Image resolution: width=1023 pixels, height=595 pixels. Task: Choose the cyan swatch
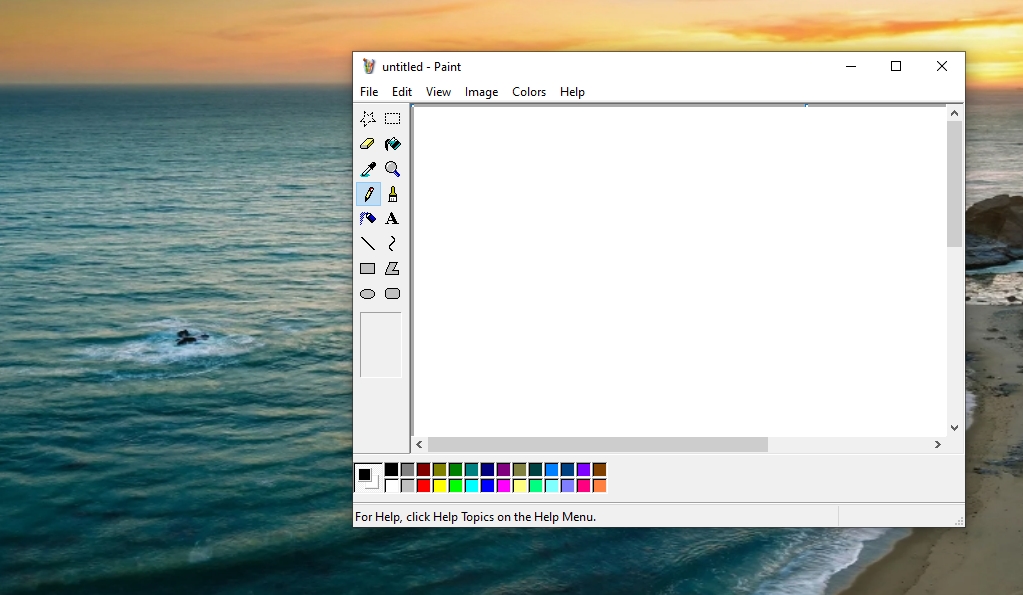[x=472, y=485]
